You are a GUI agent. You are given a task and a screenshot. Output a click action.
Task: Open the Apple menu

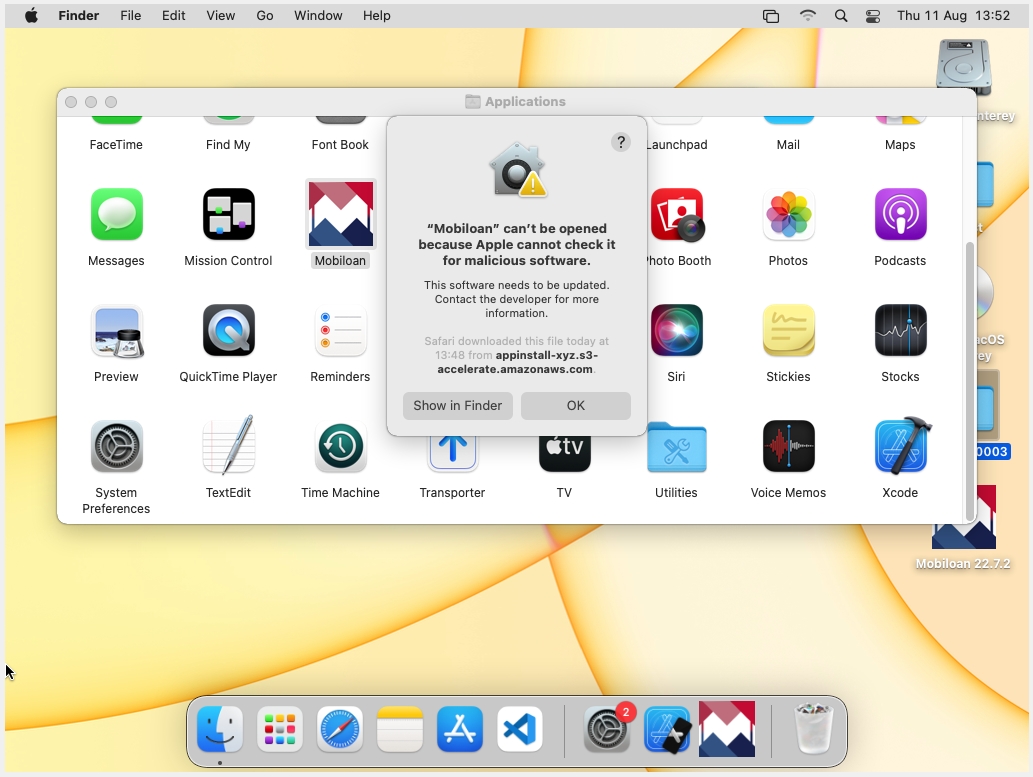coord(31,16)
